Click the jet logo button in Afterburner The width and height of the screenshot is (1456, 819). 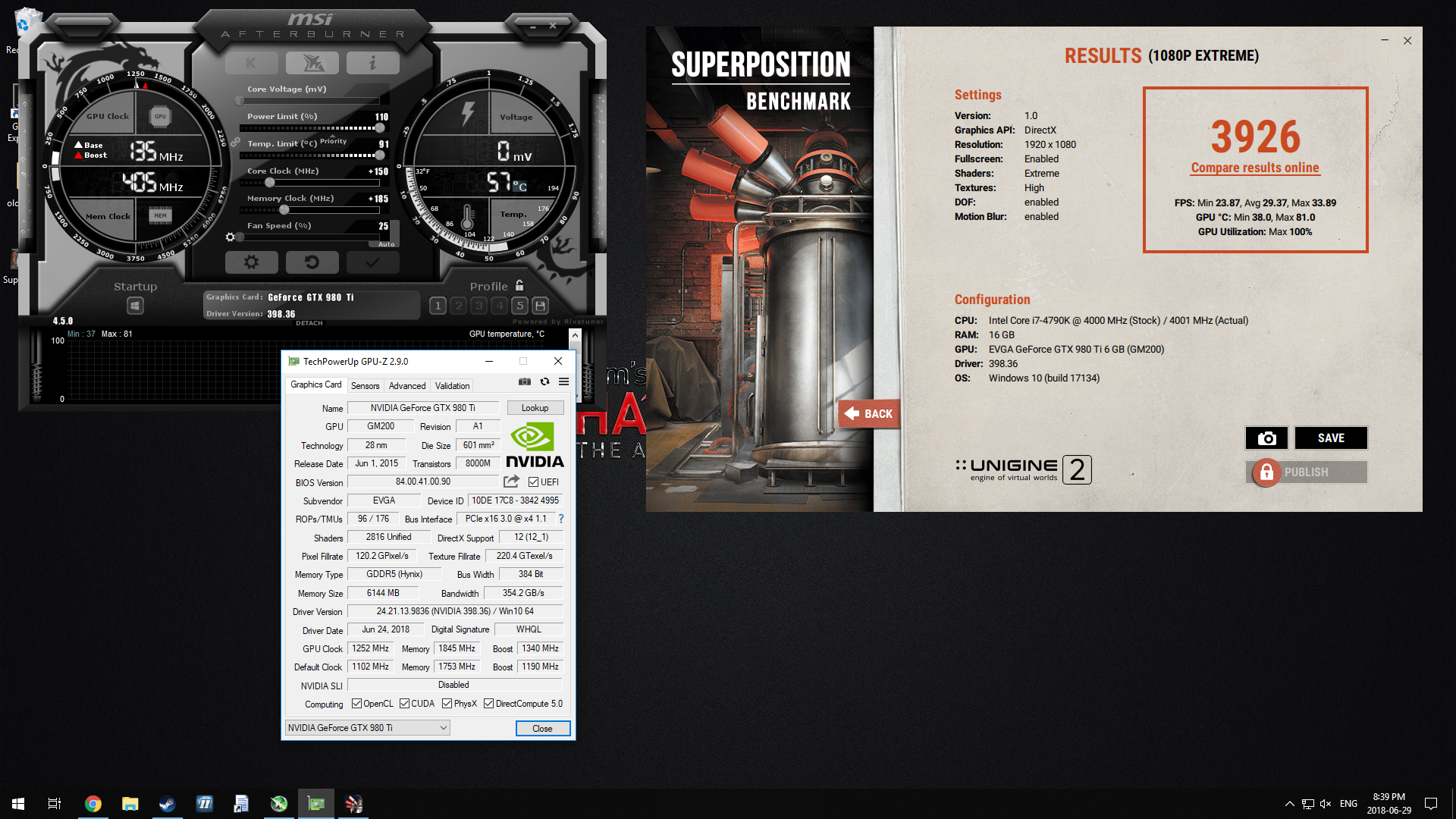point(312,63)
